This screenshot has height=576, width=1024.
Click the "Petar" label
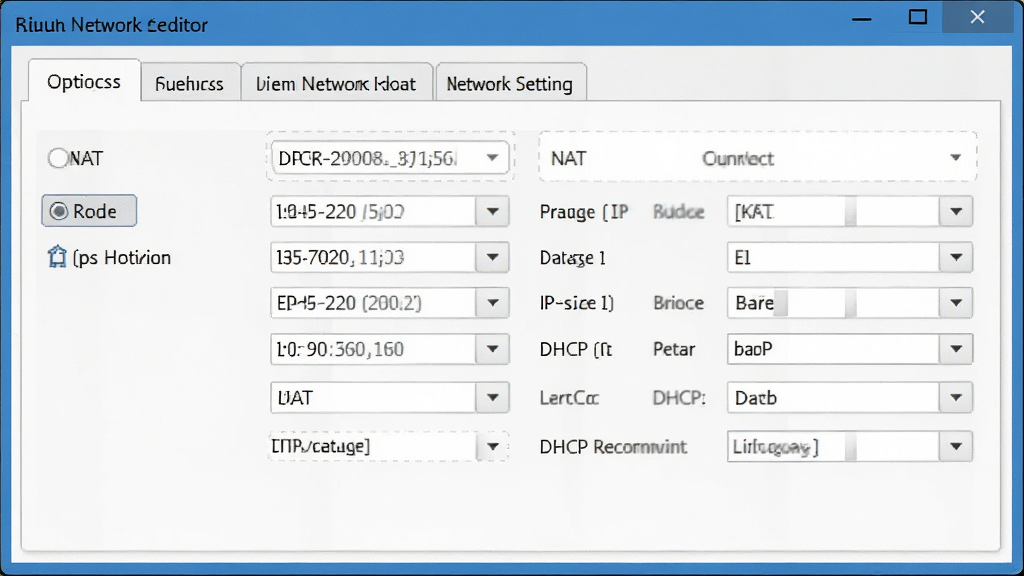[674, 349]
